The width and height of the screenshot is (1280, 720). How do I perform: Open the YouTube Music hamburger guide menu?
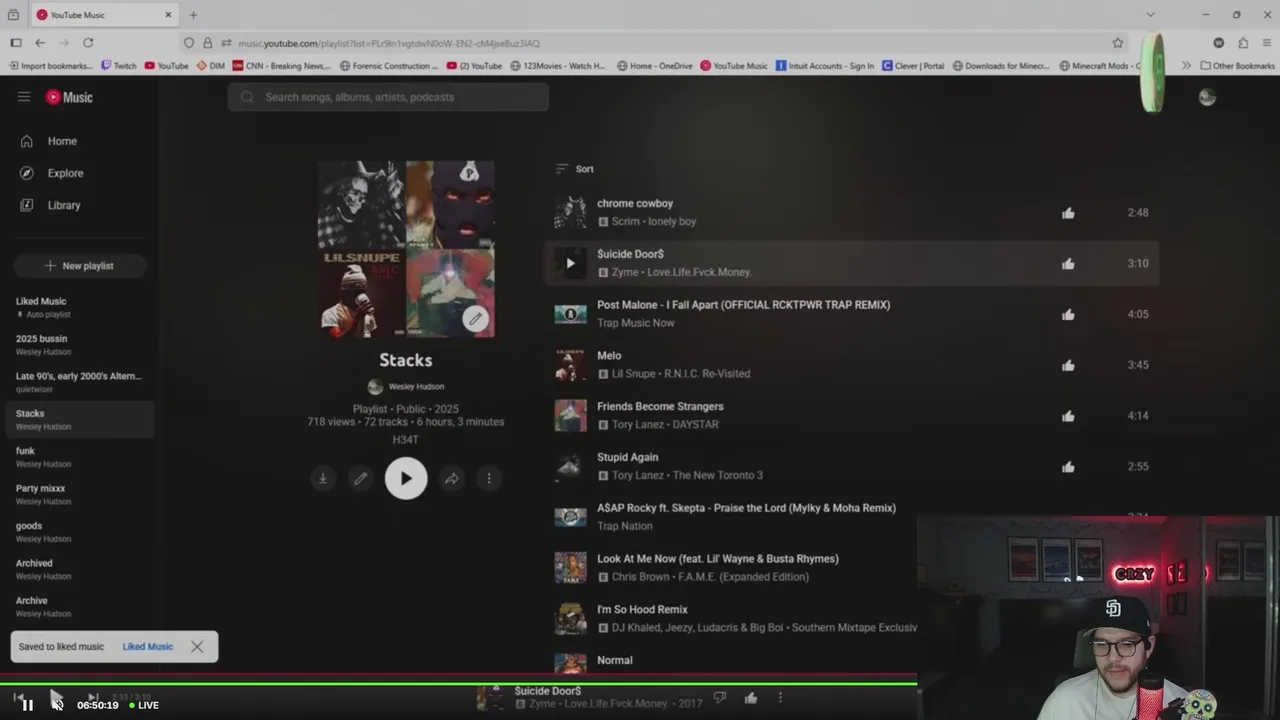(x=24, y=97)
